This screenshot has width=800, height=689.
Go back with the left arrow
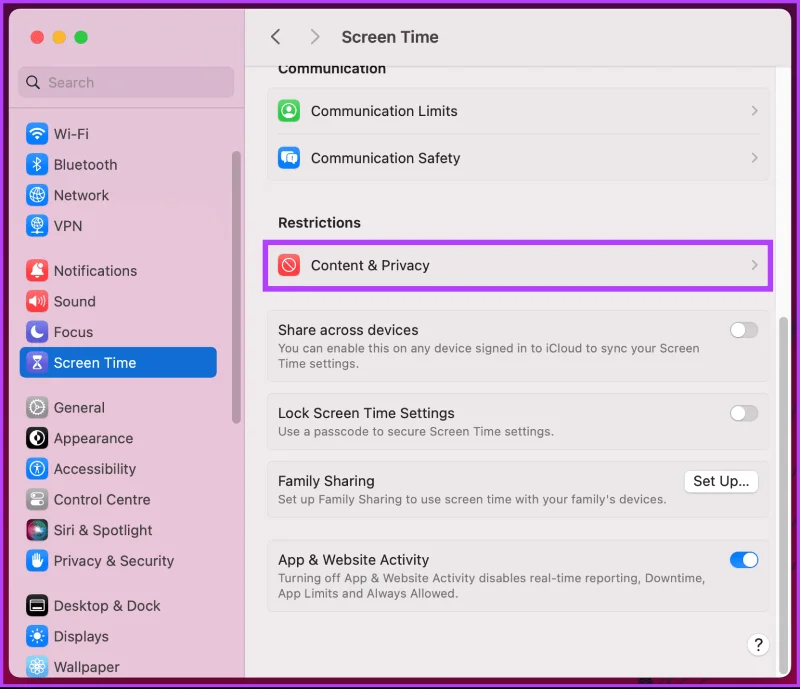pyautogui.click(x=276, y=37)
